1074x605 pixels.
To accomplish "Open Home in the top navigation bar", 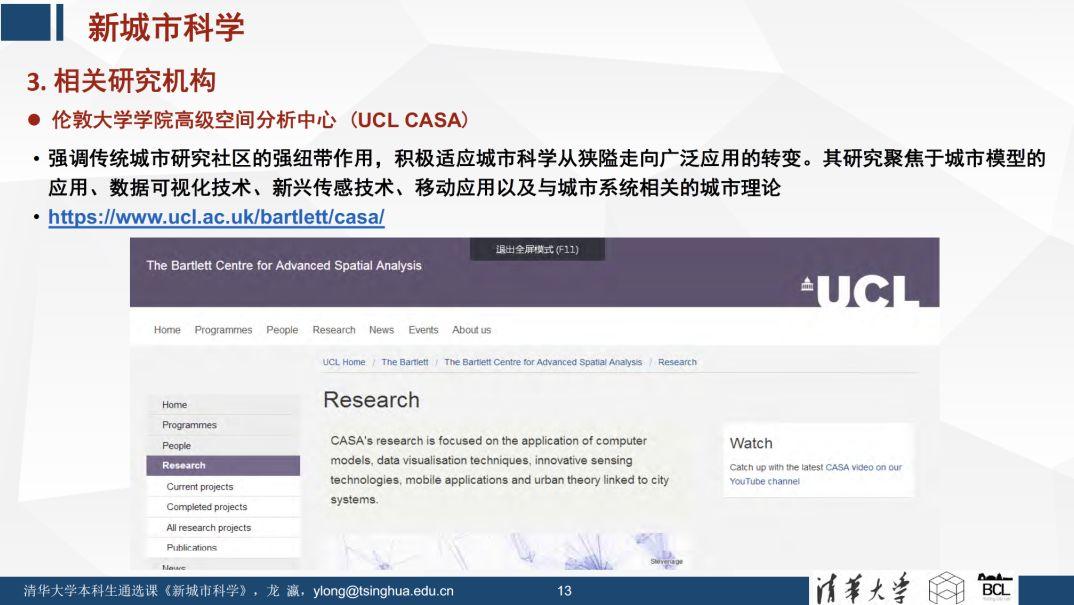I will click(x=167, y=330).
